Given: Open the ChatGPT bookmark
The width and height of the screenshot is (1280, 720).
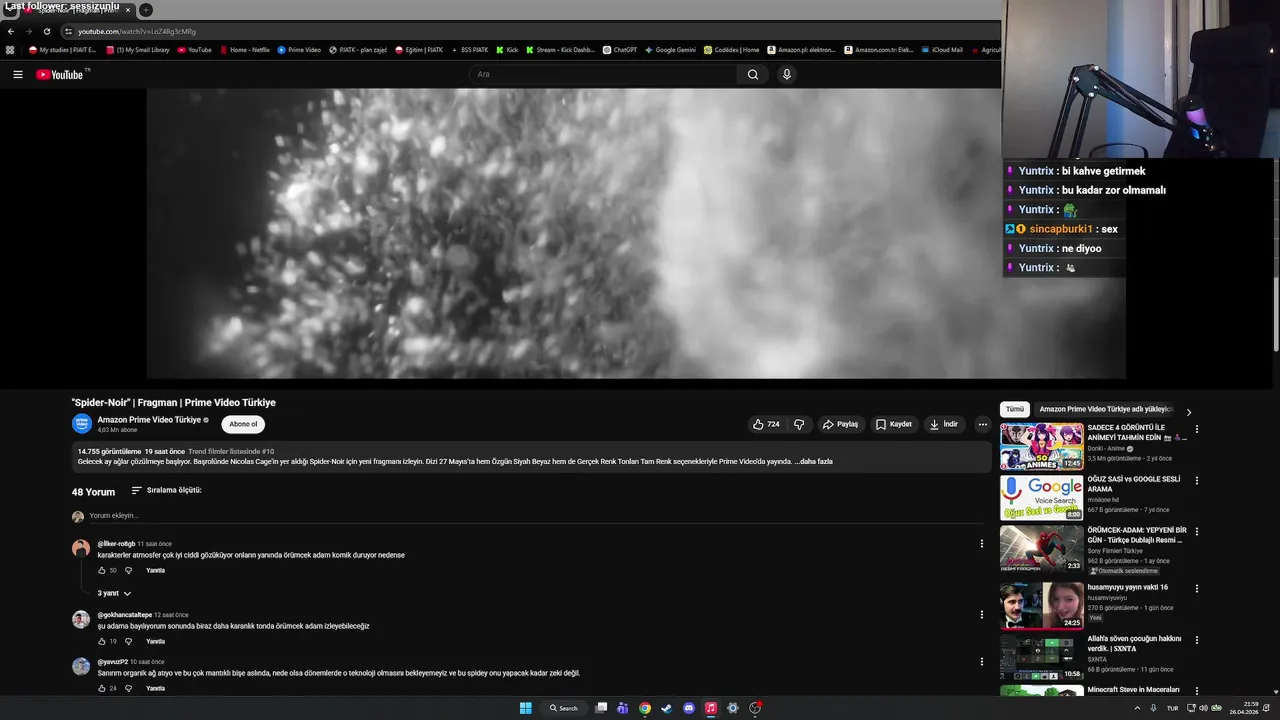Looking at the screenshot, I should (619, 49).
